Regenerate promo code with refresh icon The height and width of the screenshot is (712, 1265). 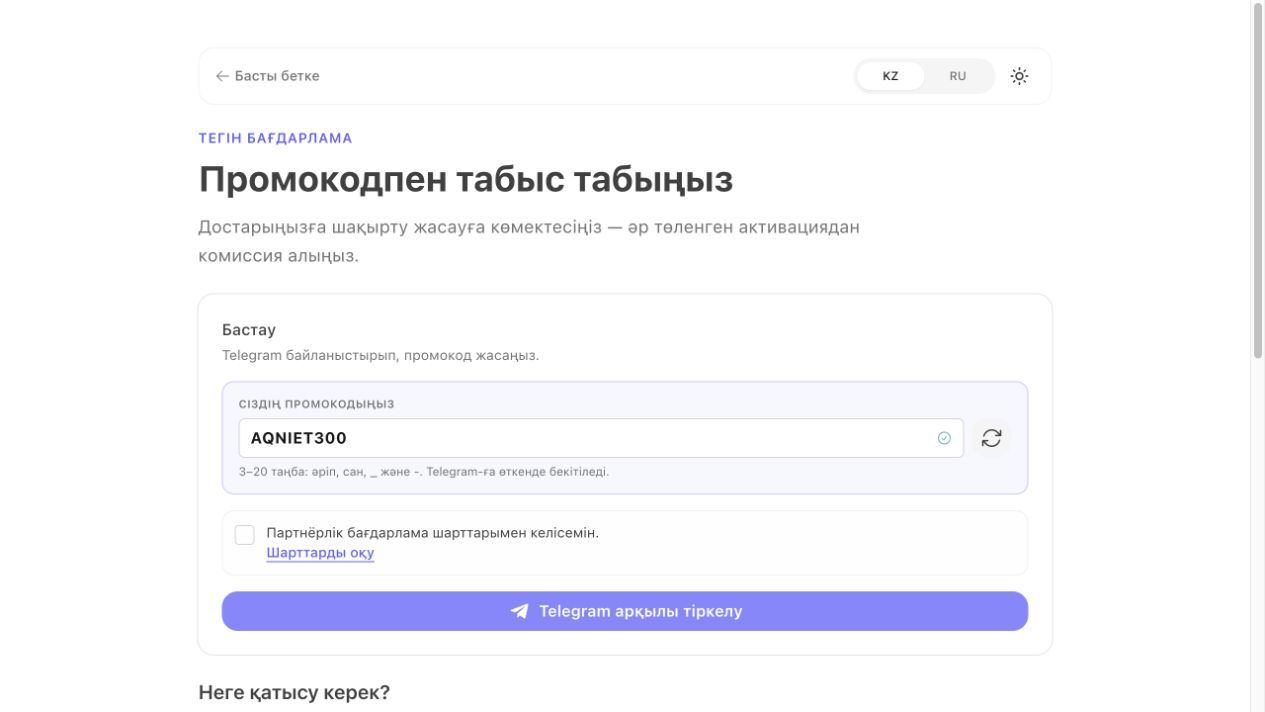click(991, 438)
